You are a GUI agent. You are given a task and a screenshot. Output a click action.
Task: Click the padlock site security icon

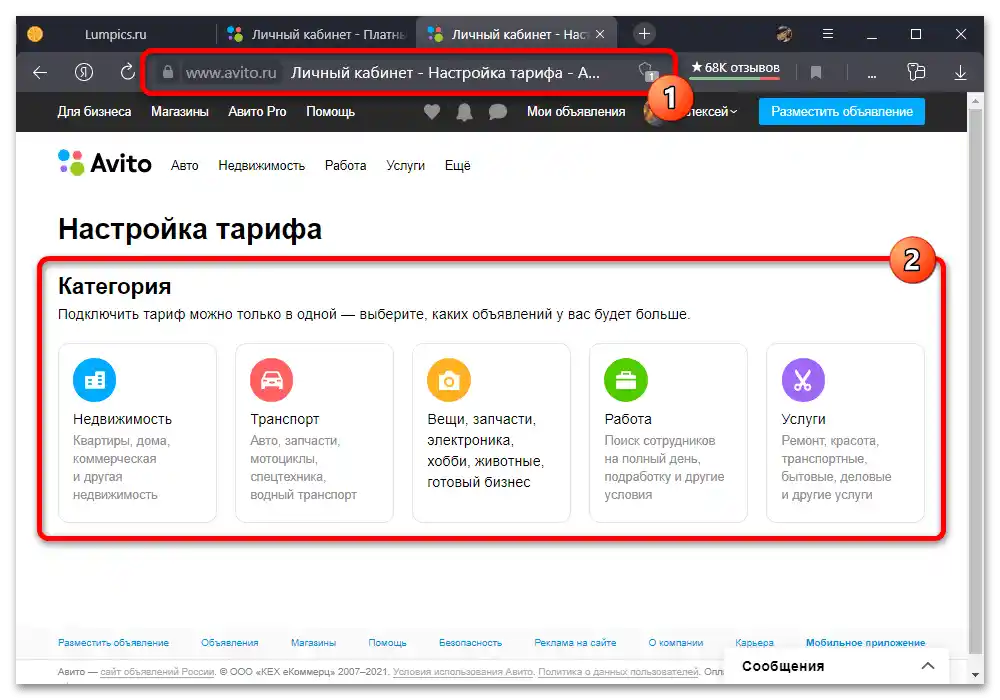168,72
